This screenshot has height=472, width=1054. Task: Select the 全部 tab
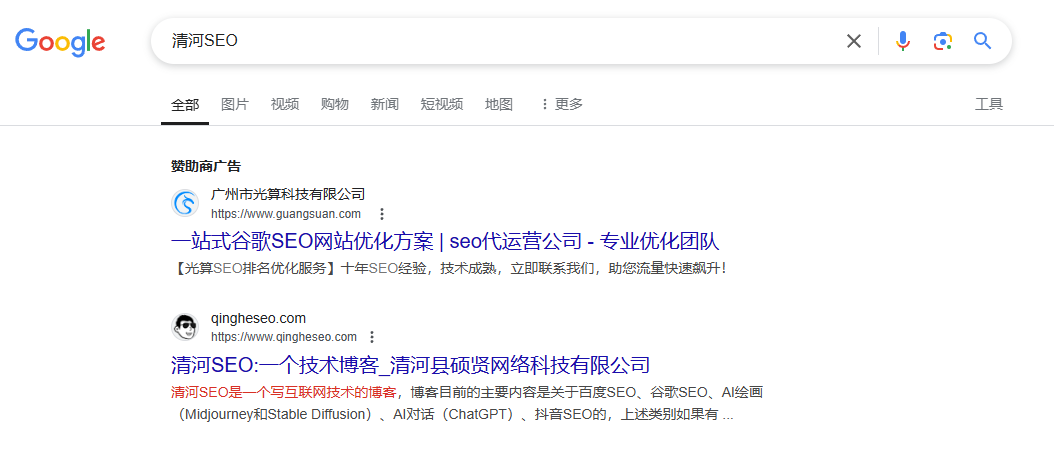click(185, 104)
